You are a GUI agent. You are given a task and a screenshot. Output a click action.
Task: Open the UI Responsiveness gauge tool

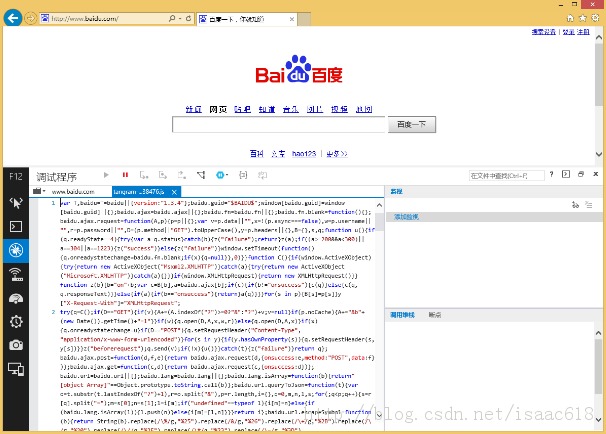click(16, 298)
